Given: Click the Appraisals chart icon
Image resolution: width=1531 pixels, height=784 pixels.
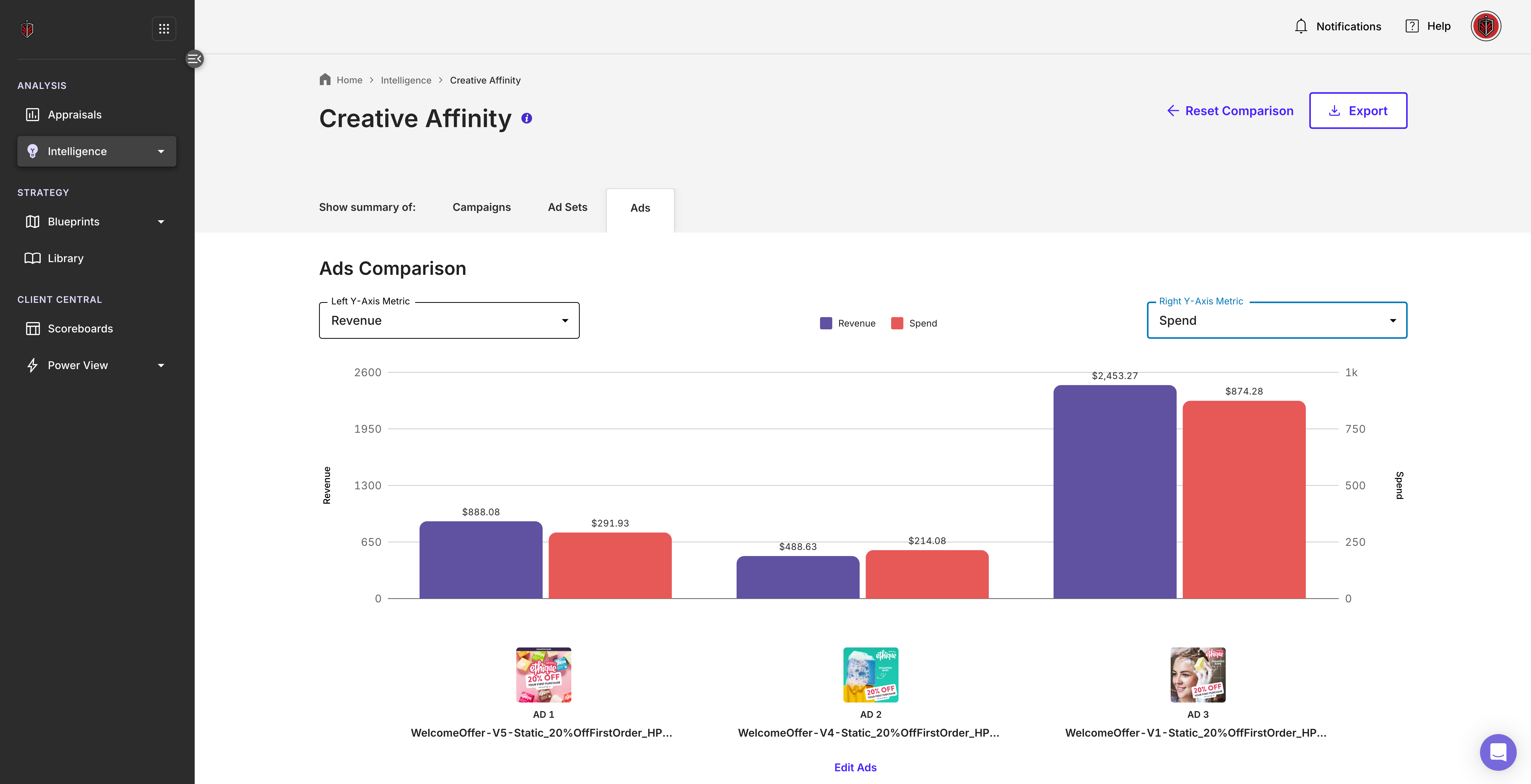Looking at the screenshot, I should [33, 115].
